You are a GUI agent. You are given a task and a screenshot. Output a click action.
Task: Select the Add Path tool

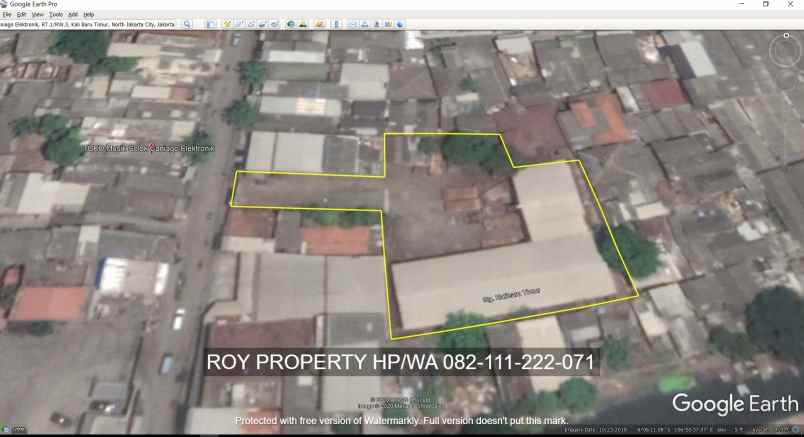pos(250,24)
